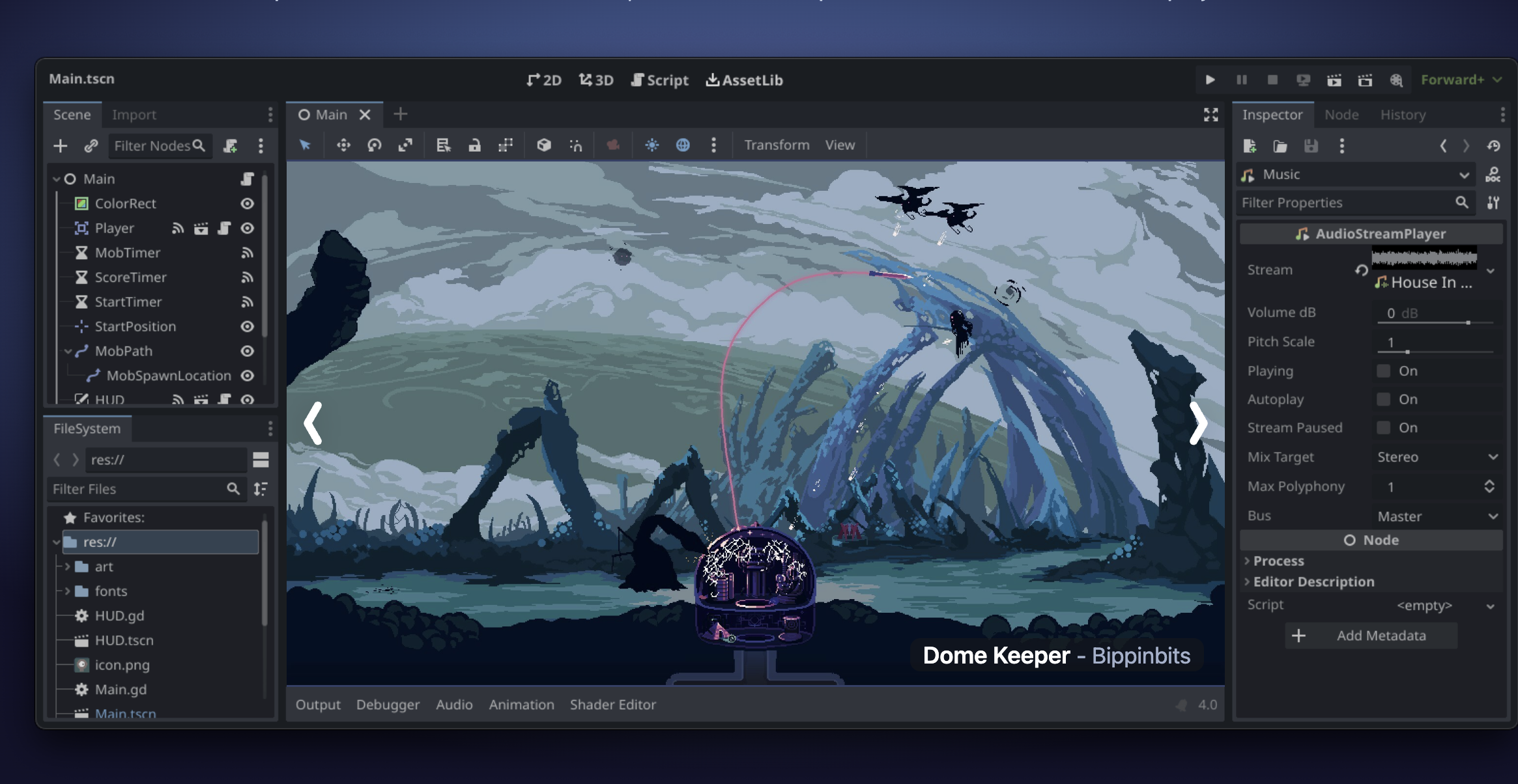Open the Bus Master dropdown
Image resolution: width=1518 pixels, height=784 pixels.
pos(1437,516)
